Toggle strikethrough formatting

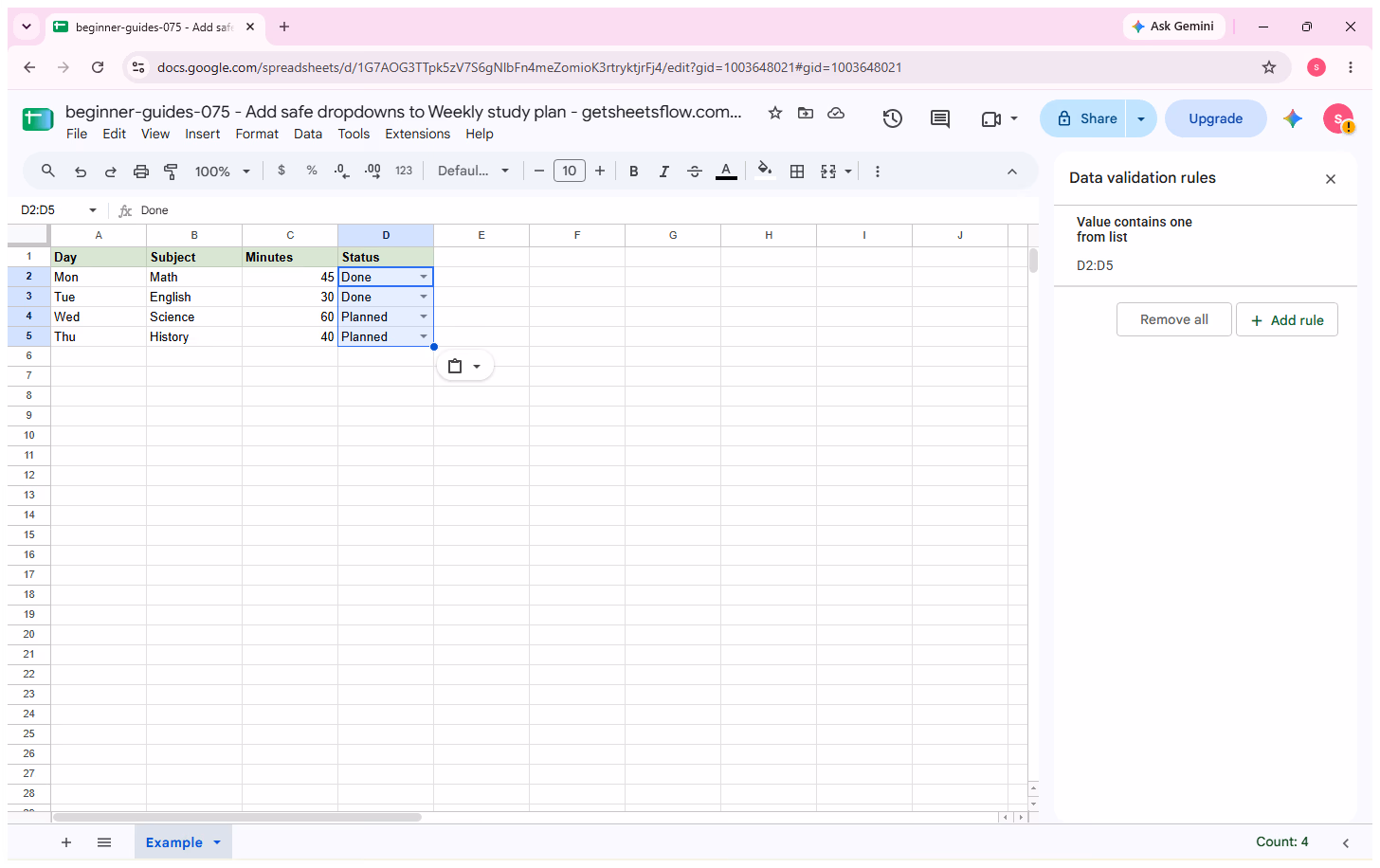[x=695, y=172]
